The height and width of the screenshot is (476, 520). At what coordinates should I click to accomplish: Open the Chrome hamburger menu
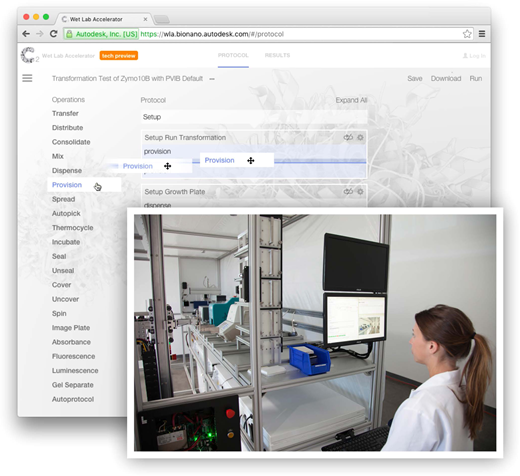coord(482,34)
